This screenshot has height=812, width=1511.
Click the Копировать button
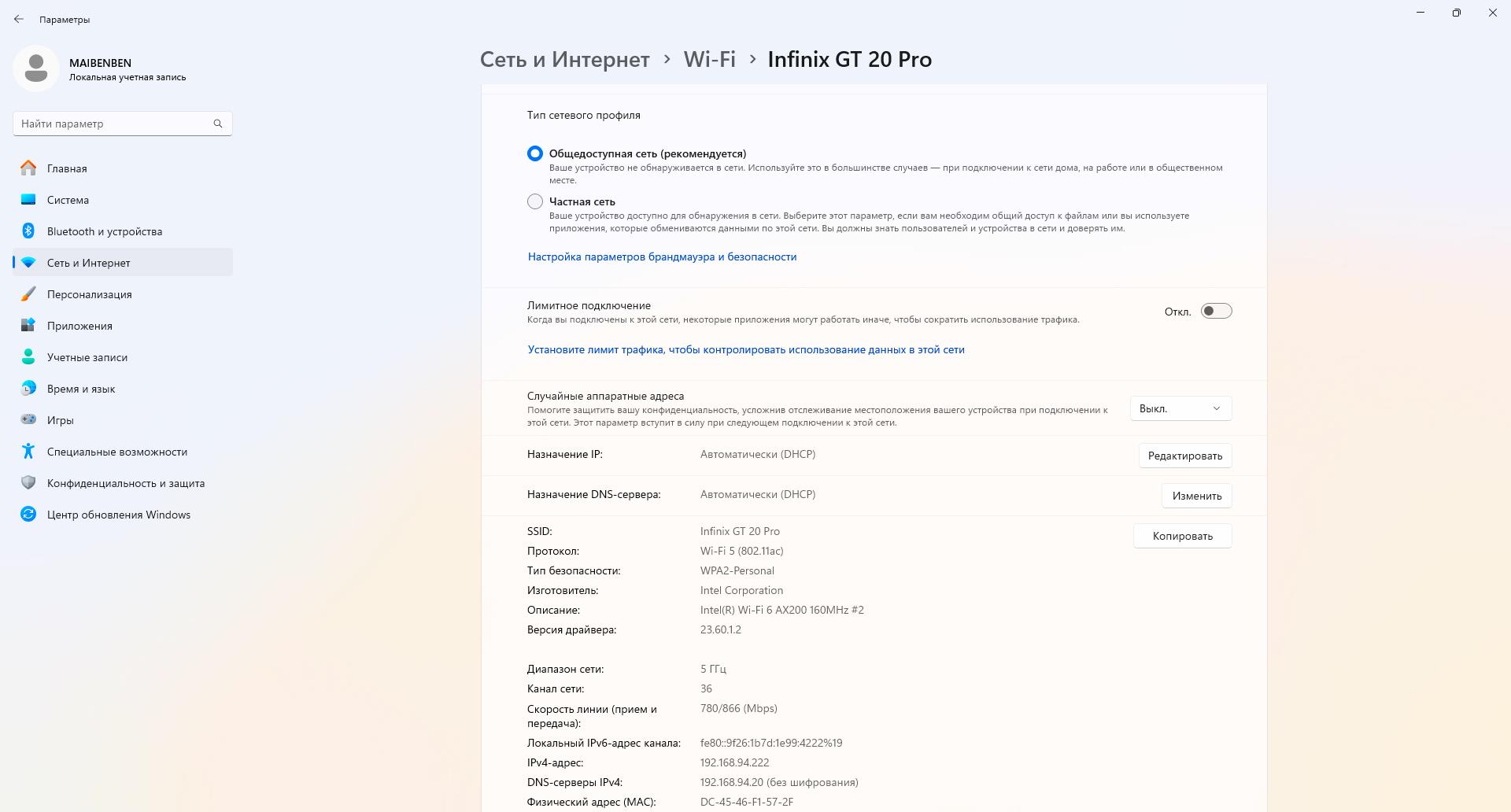[x=1182, y=536]
